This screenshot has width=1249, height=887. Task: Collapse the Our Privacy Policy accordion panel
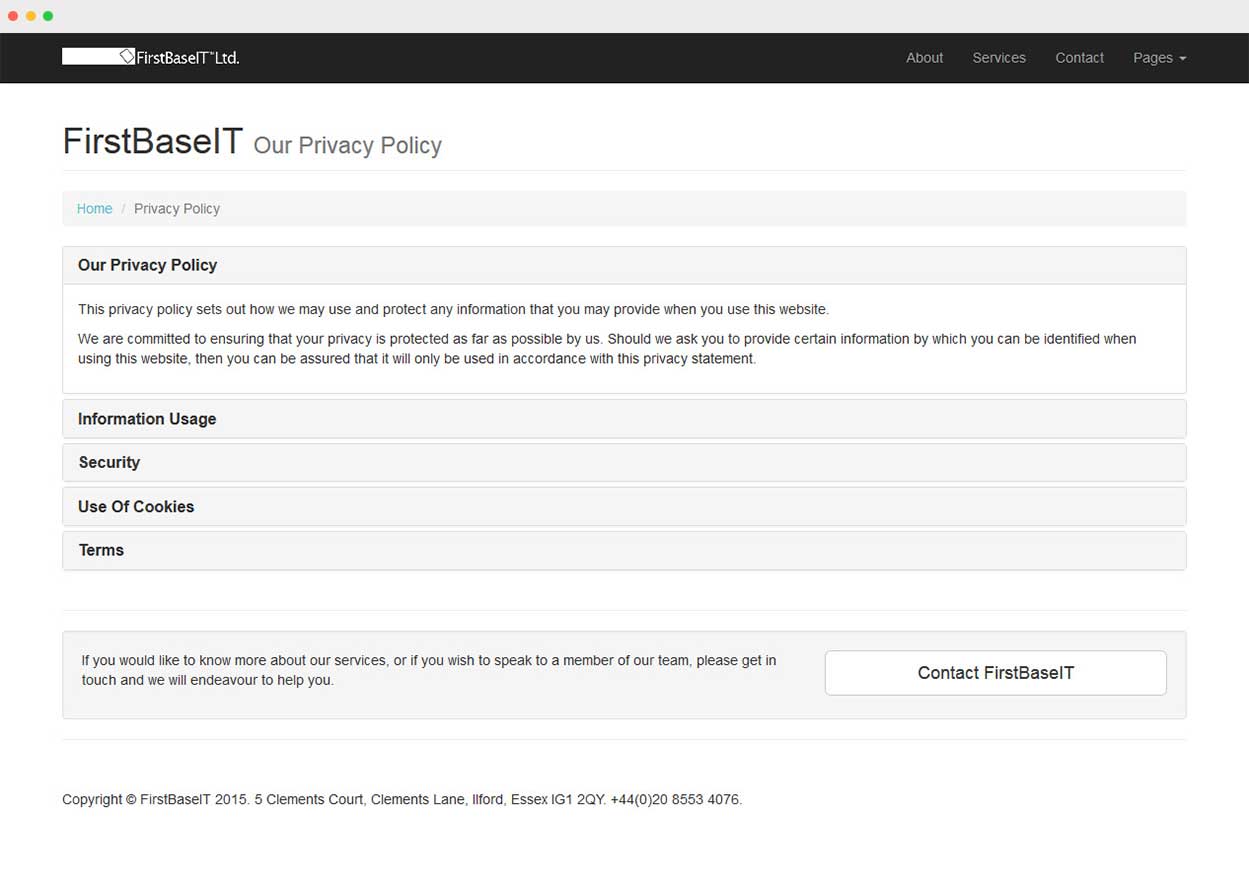[x=147, y=265]
